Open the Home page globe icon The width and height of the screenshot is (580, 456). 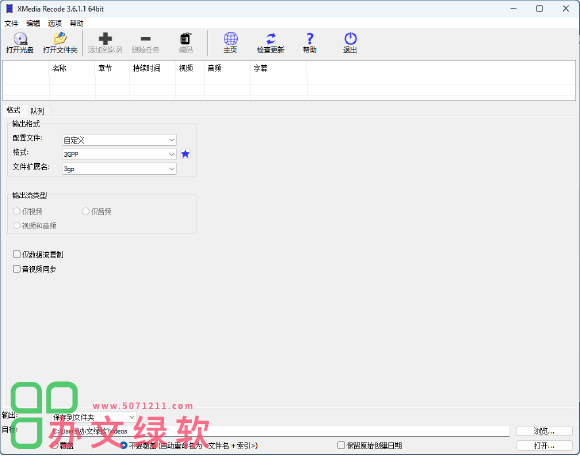[x=230, y=39]
